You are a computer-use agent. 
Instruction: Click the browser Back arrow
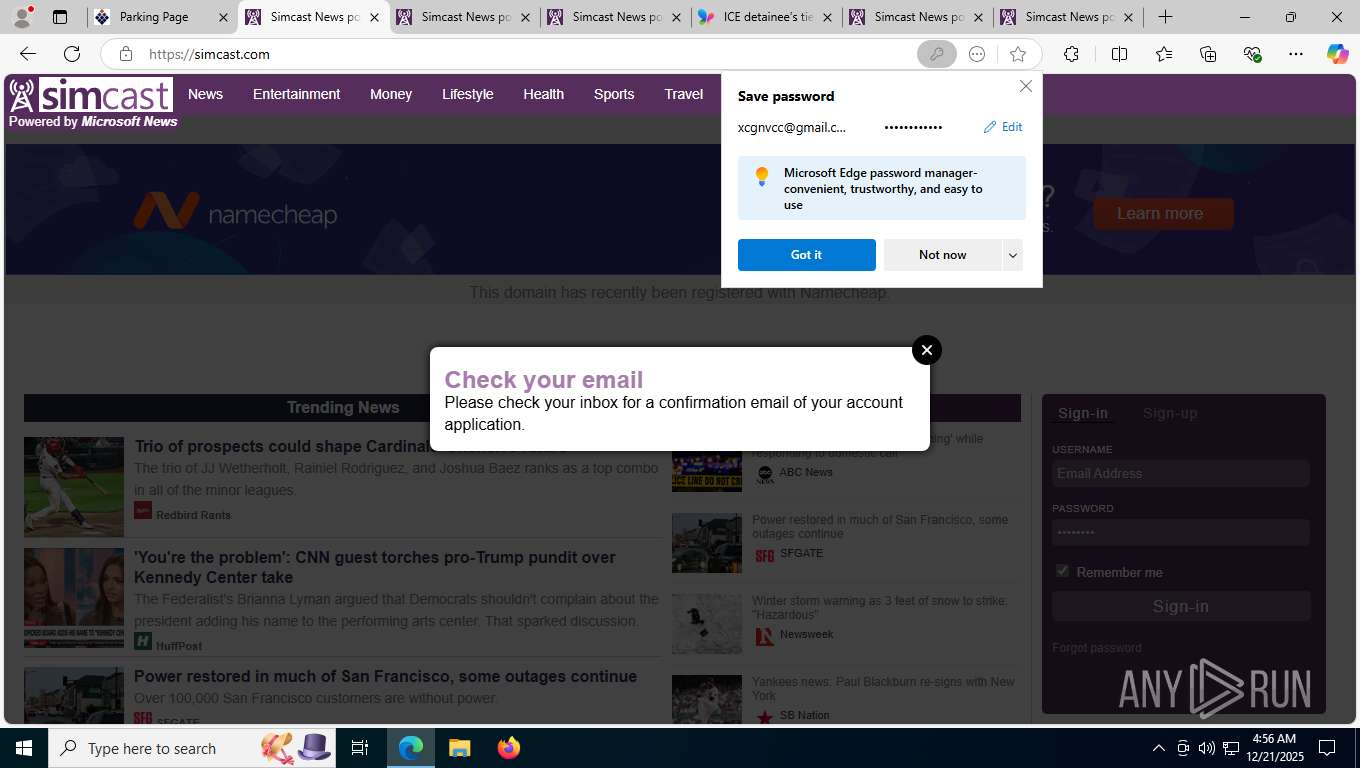click(28, 54)
